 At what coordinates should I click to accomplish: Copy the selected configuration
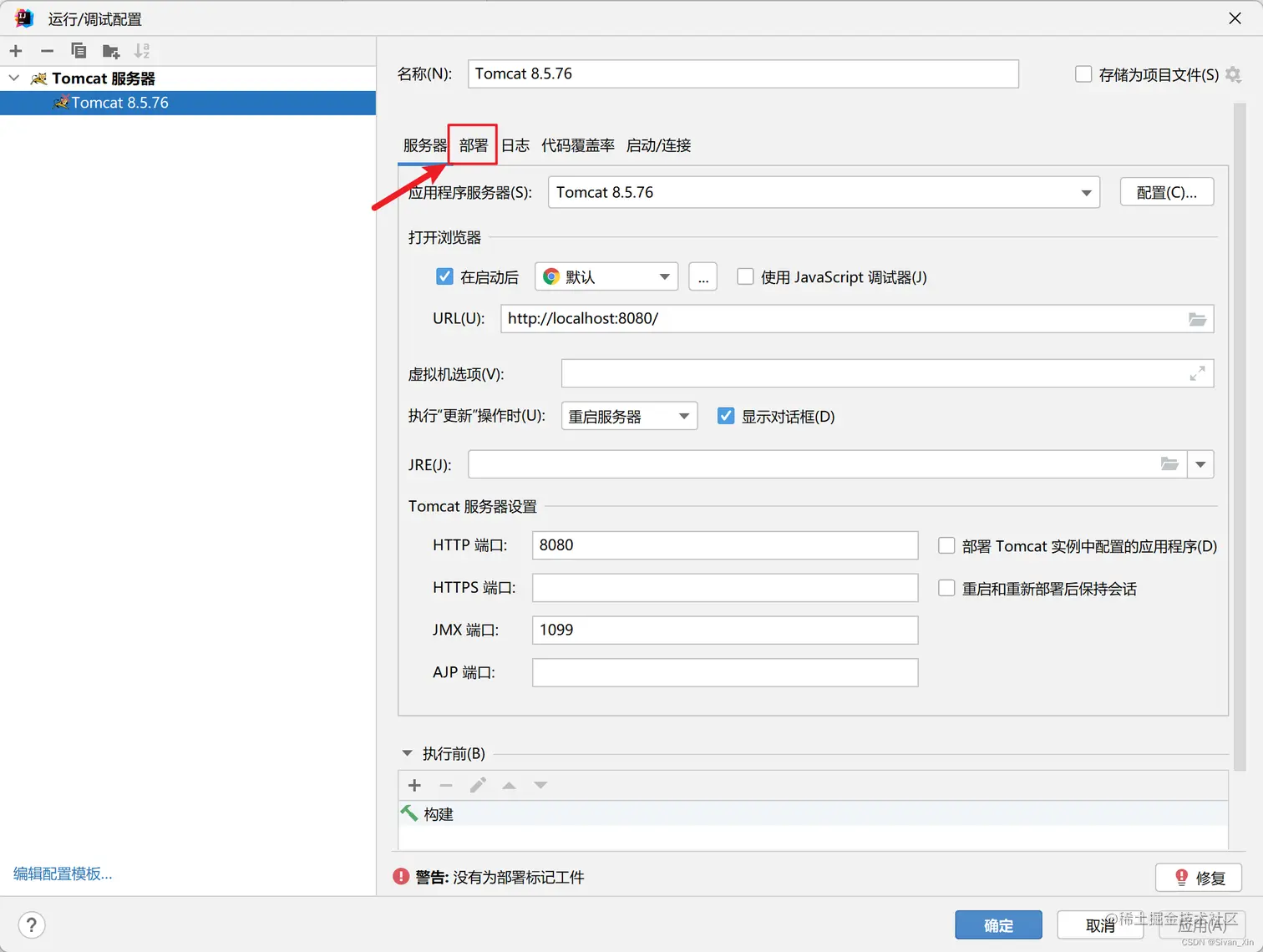pos(79,51)
